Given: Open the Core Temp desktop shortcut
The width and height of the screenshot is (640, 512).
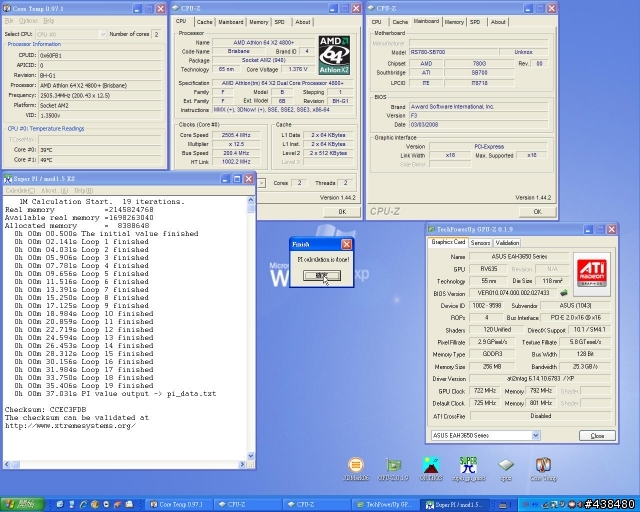Looking at the screenshot, I should [543, 469].
